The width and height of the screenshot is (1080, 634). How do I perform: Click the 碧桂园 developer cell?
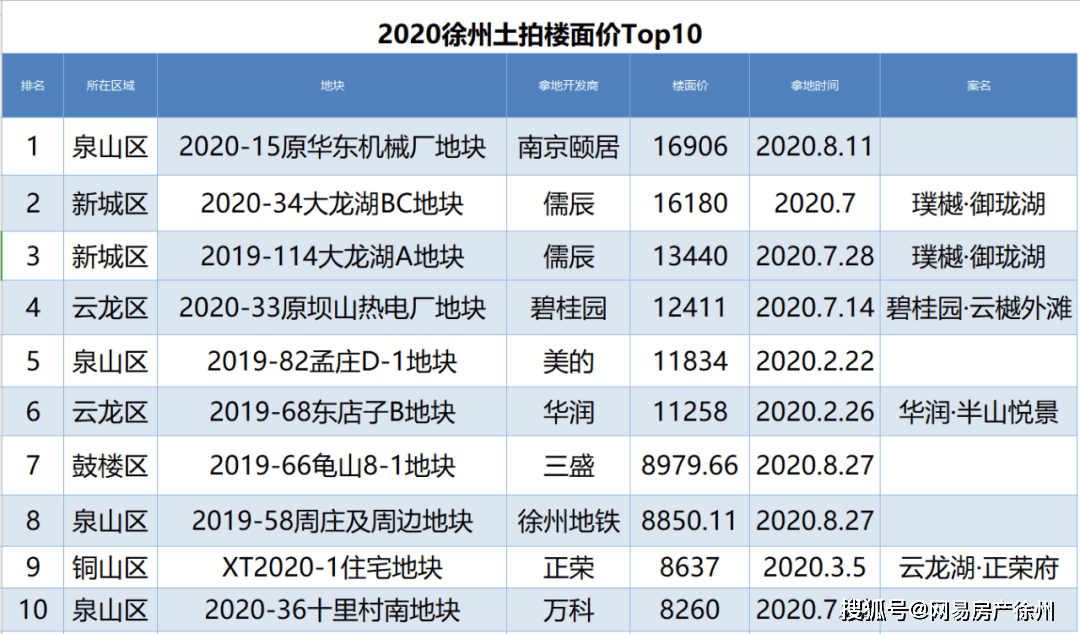[x=568, y=307]
